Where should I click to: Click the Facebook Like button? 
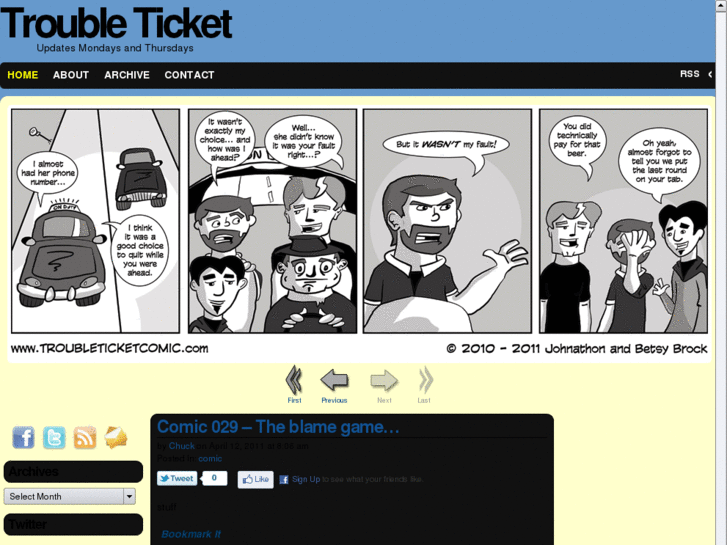[255, 479]
